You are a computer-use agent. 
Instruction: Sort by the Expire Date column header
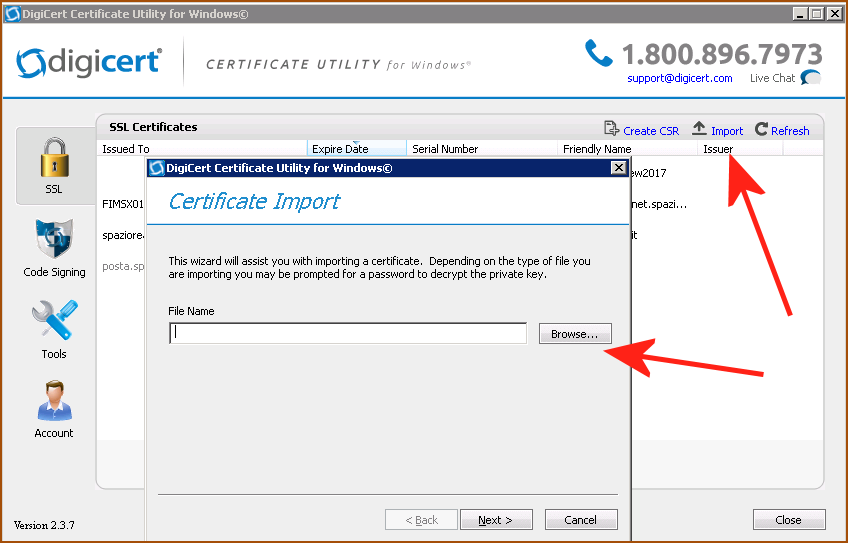[x=356, y=149]
